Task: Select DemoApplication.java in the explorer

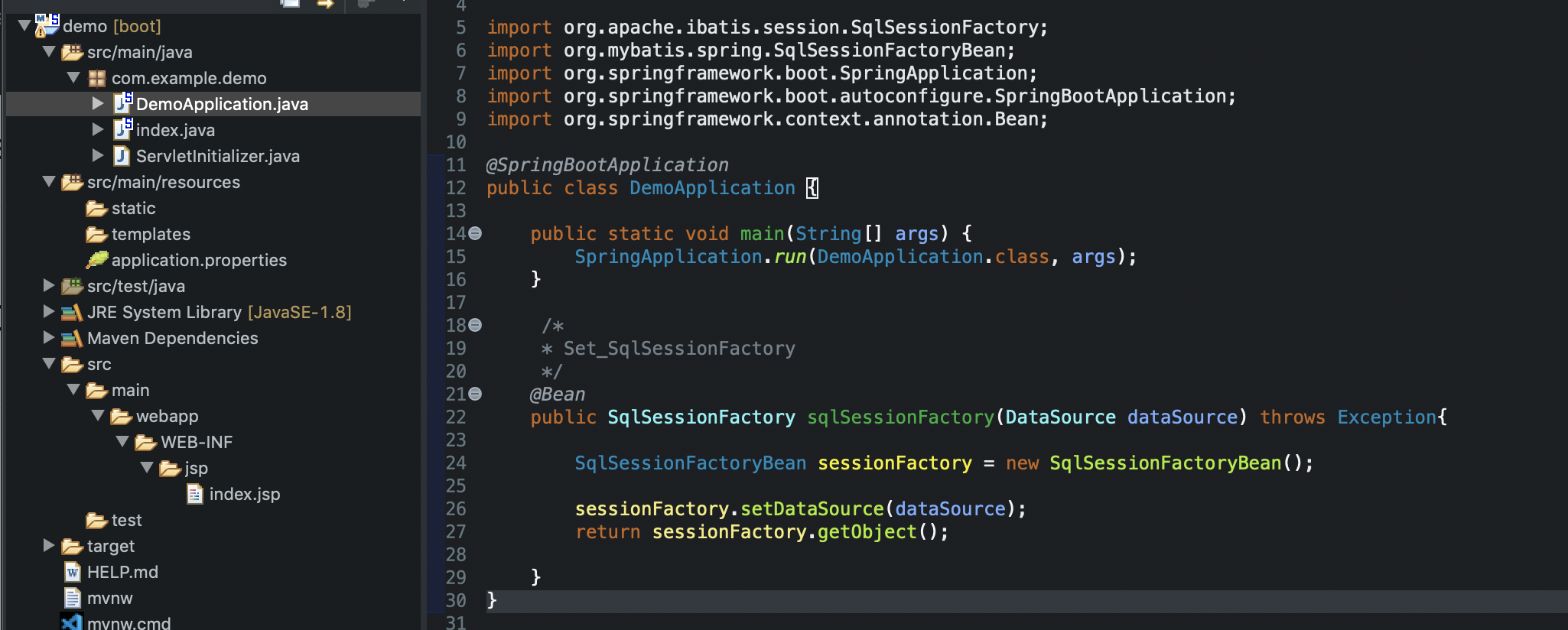Action: coord(222,104)
